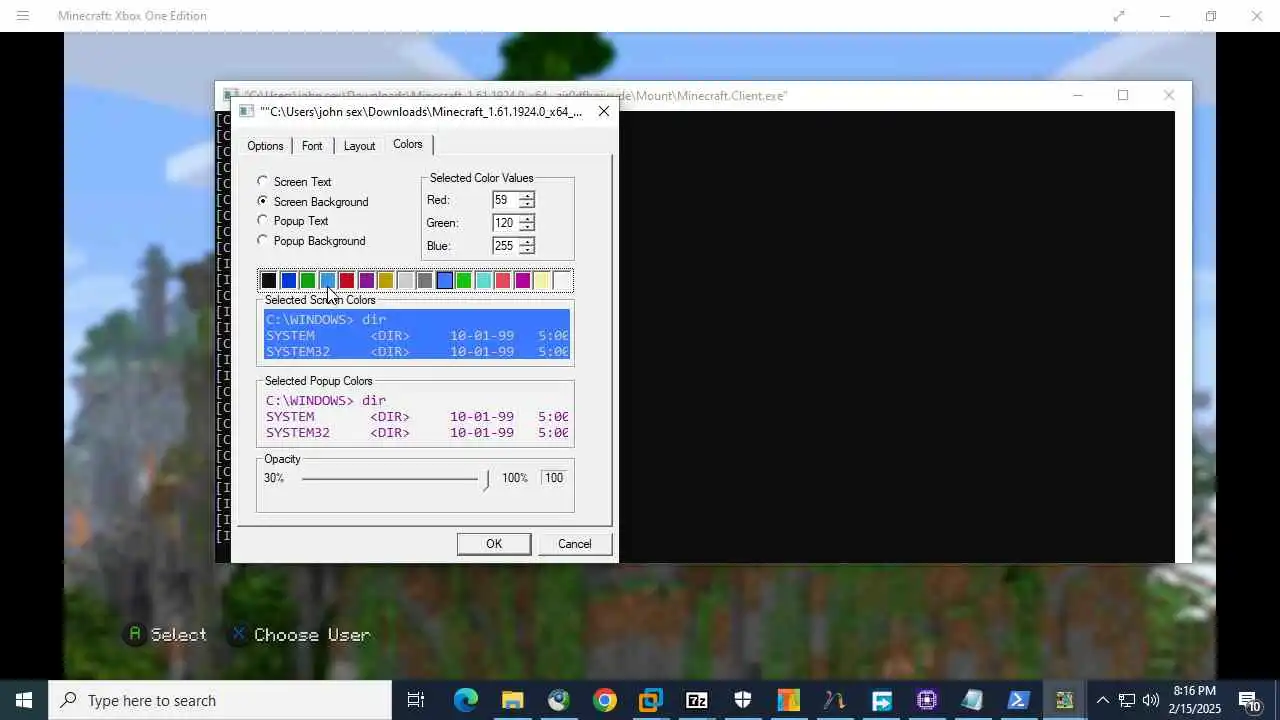Switch to the Font tab
Screen dimensions: 1280x720
click(312, 146)
